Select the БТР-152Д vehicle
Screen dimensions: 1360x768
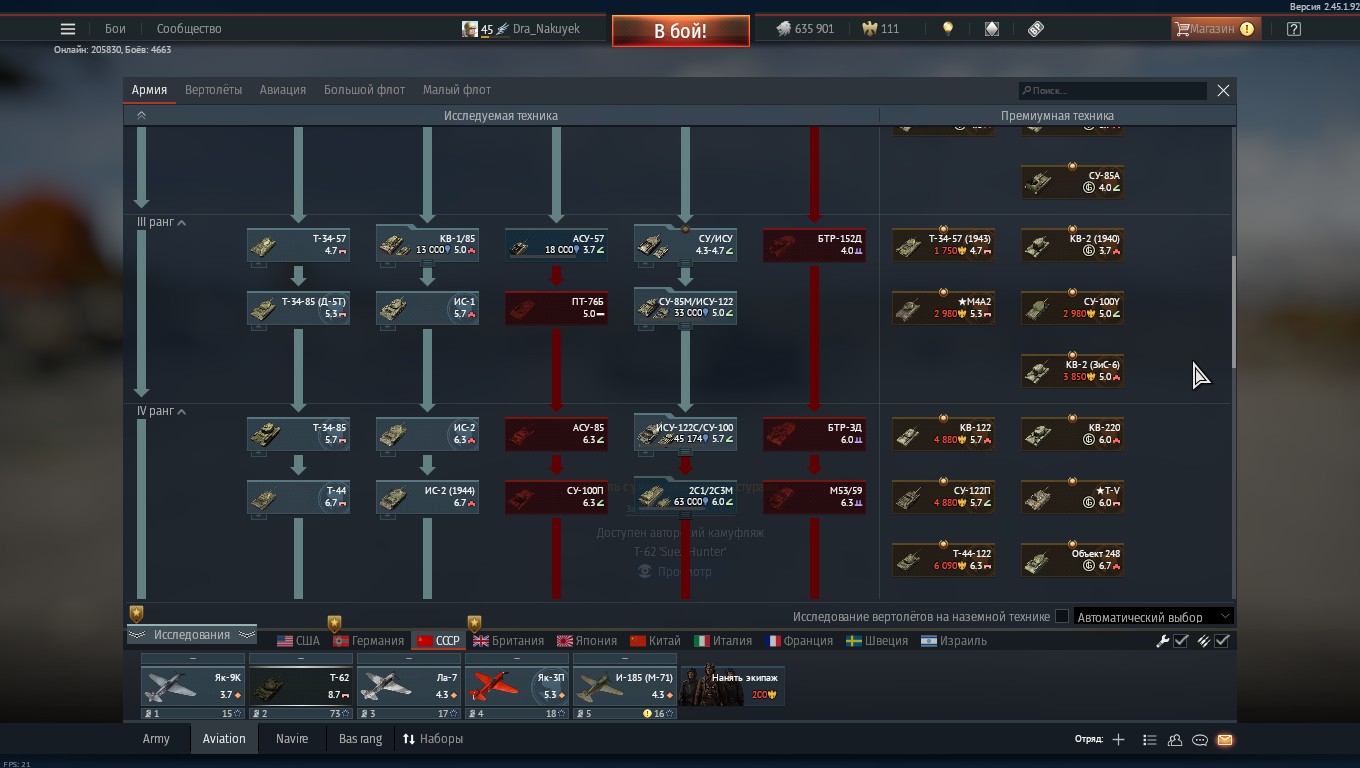(x=814, y=245)
